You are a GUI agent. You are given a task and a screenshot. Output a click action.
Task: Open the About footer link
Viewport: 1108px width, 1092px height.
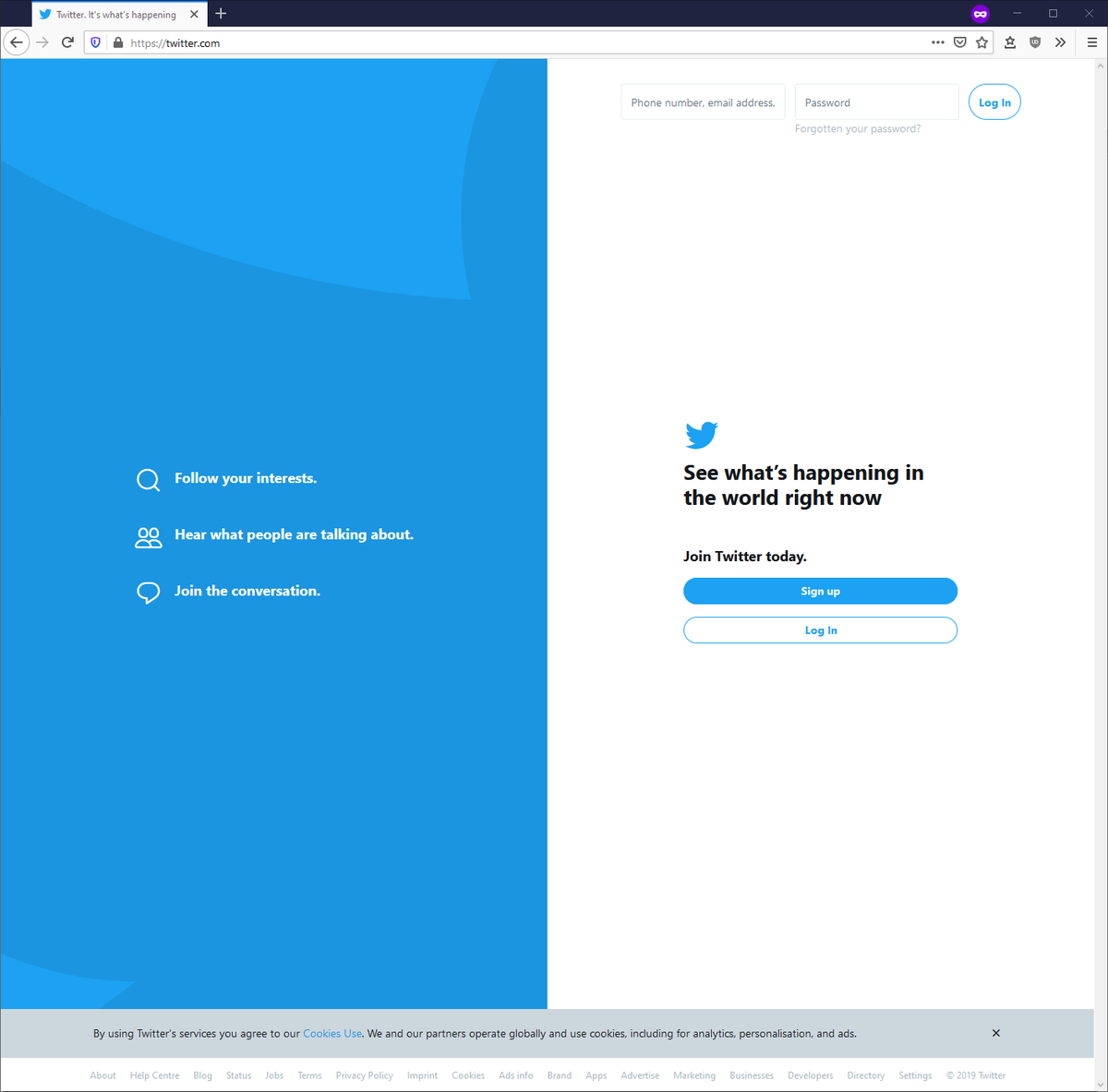(x=102, y=1075)
